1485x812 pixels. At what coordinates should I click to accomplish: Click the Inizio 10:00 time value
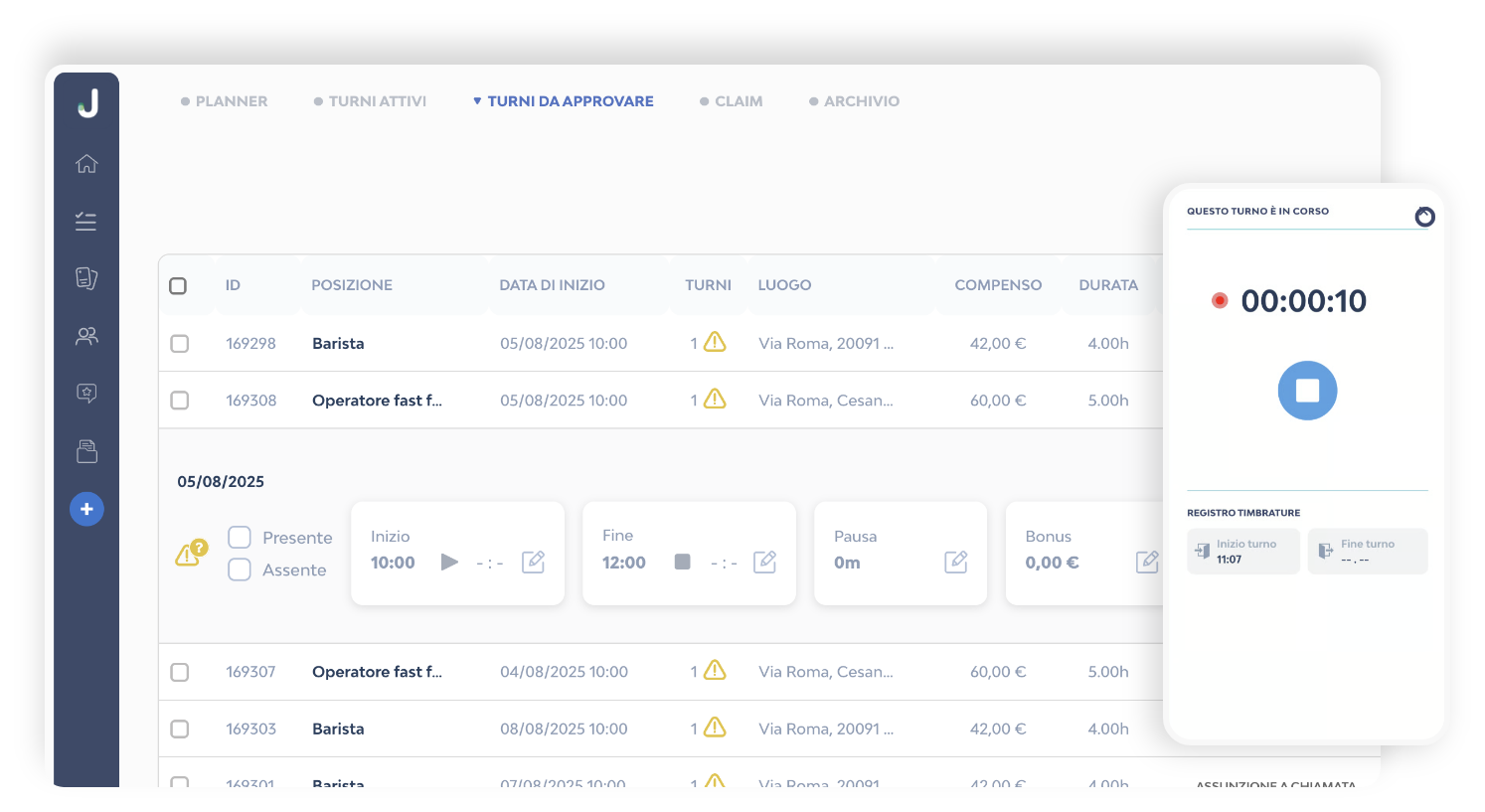tap(393, 563)
